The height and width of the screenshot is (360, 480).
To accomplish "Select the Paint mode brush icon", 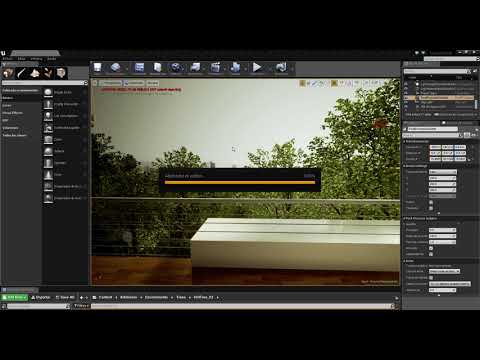I will 22,73.
